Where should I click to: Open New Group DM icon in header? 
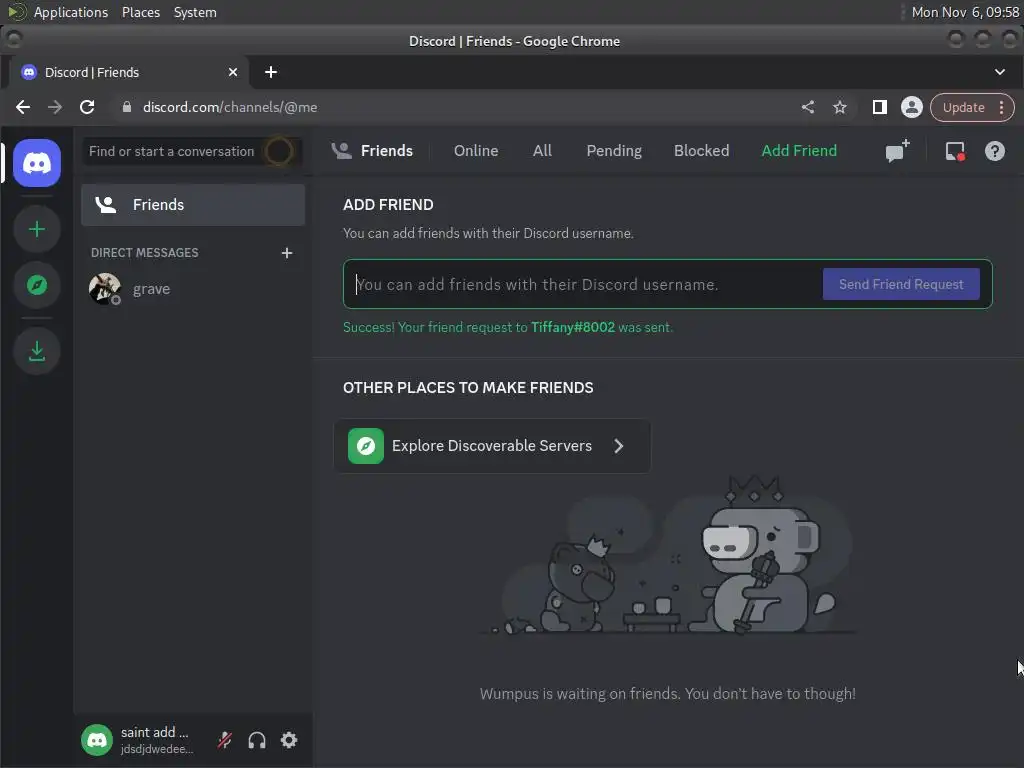click(897, 151)
